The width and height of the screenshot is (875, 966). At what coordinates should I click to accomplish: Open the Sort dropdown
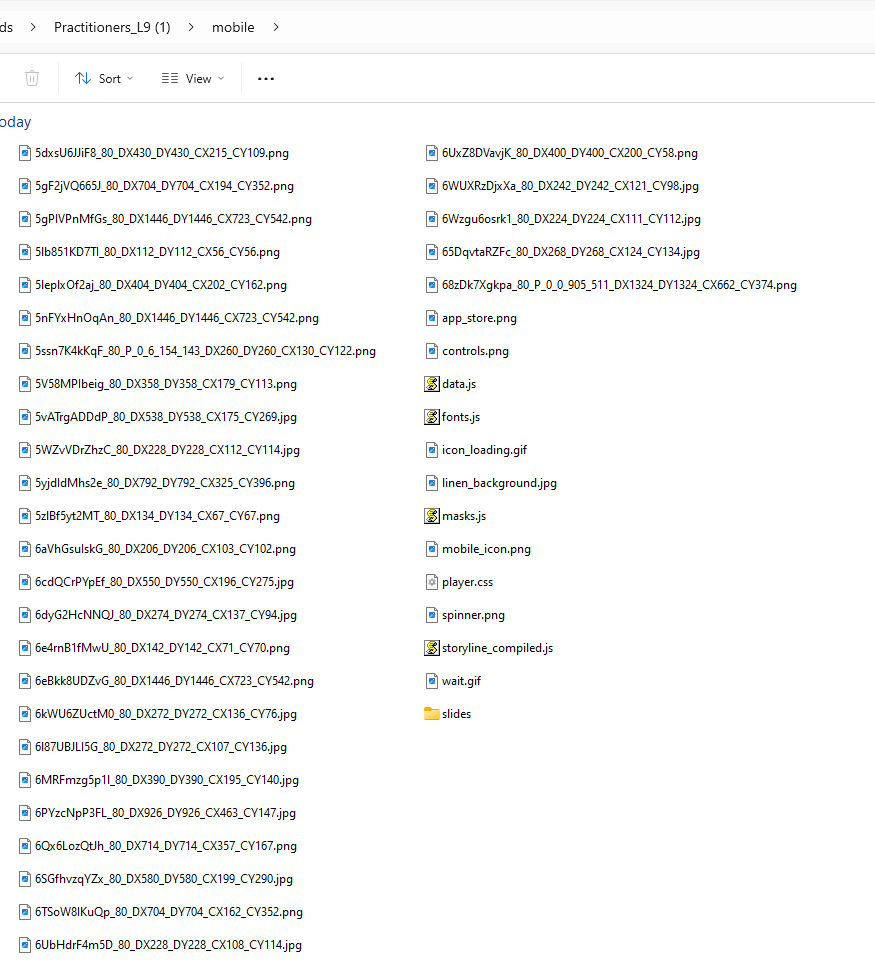coord(104,78)
